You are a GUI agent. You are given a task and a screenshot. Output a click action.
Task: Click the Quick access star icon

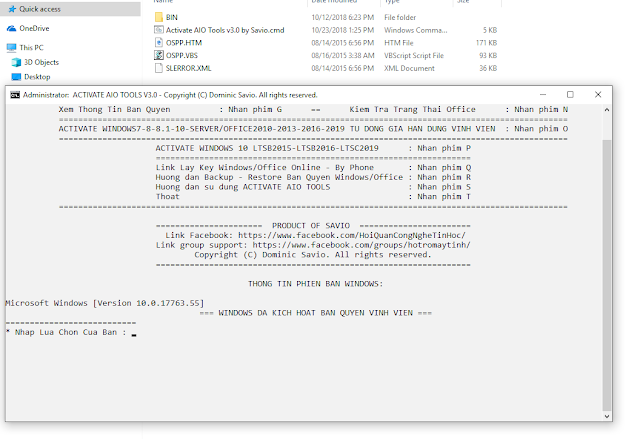coord(12,9)
